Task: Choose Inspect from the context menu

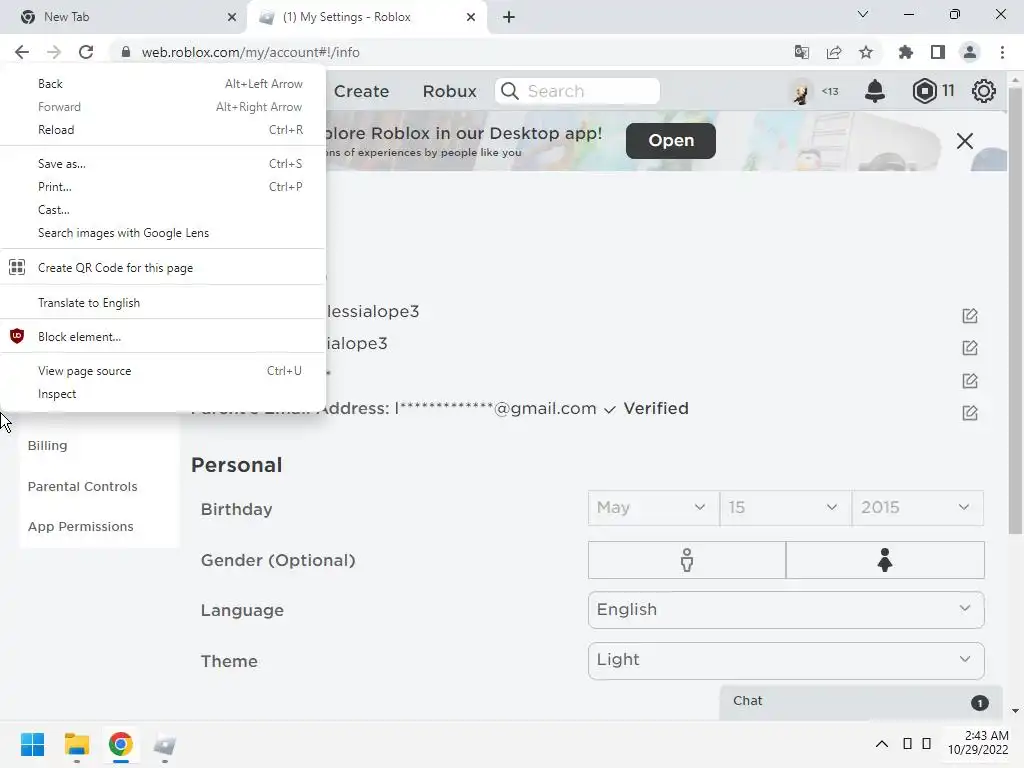Action: click(163, 394)
